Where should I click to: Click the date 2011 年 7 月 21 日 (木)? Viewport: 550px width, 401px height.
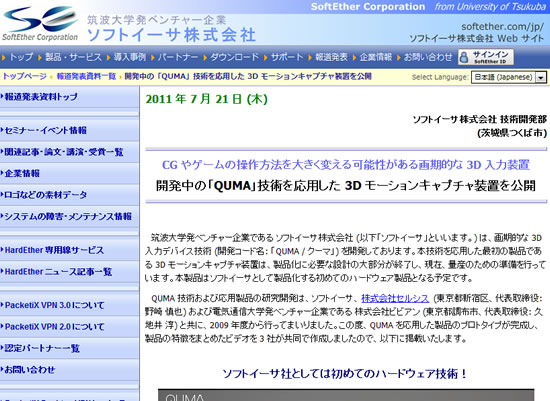pyautogui.click(x=207, y=99)
